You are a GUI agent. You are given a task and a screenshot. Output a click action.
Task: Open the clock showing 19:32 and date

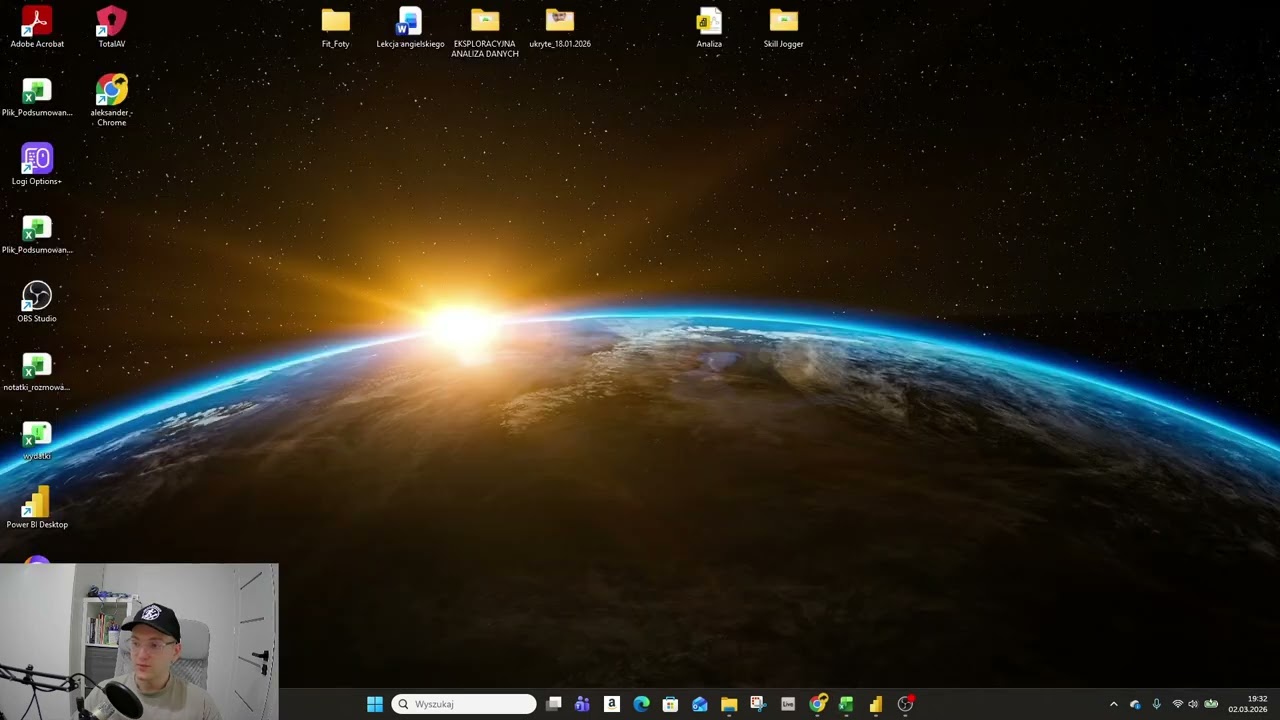[1248, 704]
